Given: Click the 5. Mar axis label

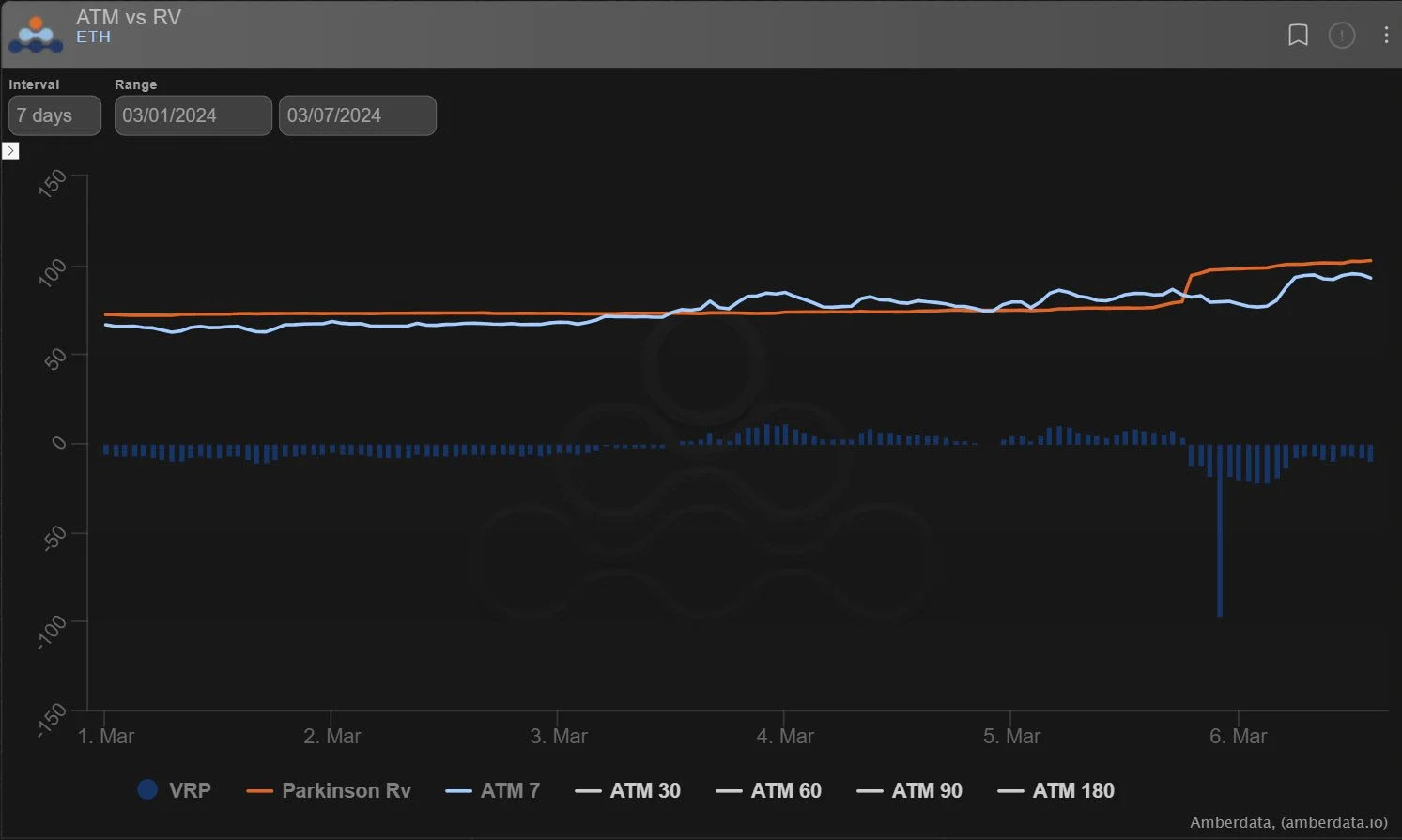Looking at the screenshot, I should (x=1011, y=737).
